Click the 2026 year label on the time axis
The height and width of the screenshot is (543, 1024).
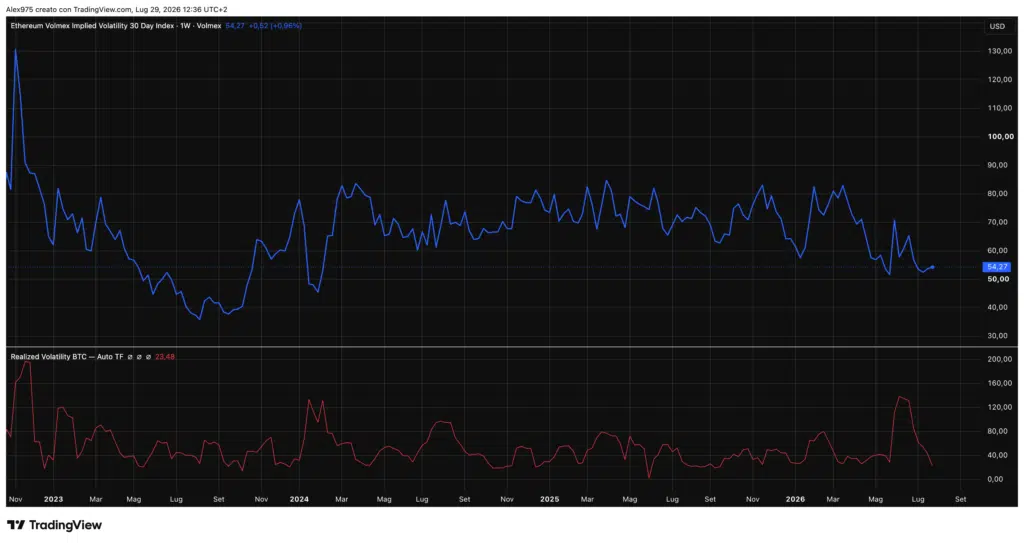pos(795,499)
